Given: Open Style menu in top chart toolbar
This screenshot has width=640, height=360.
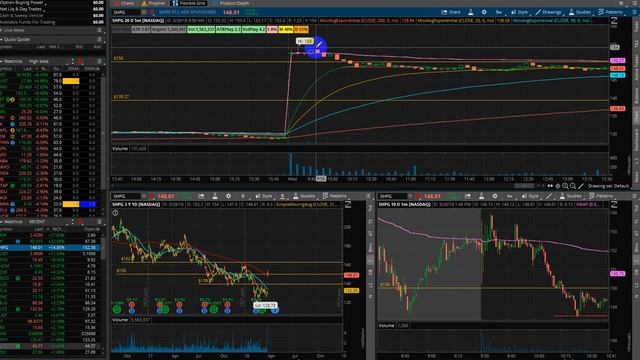Looking at the screenshot, I should click(519, 12).
